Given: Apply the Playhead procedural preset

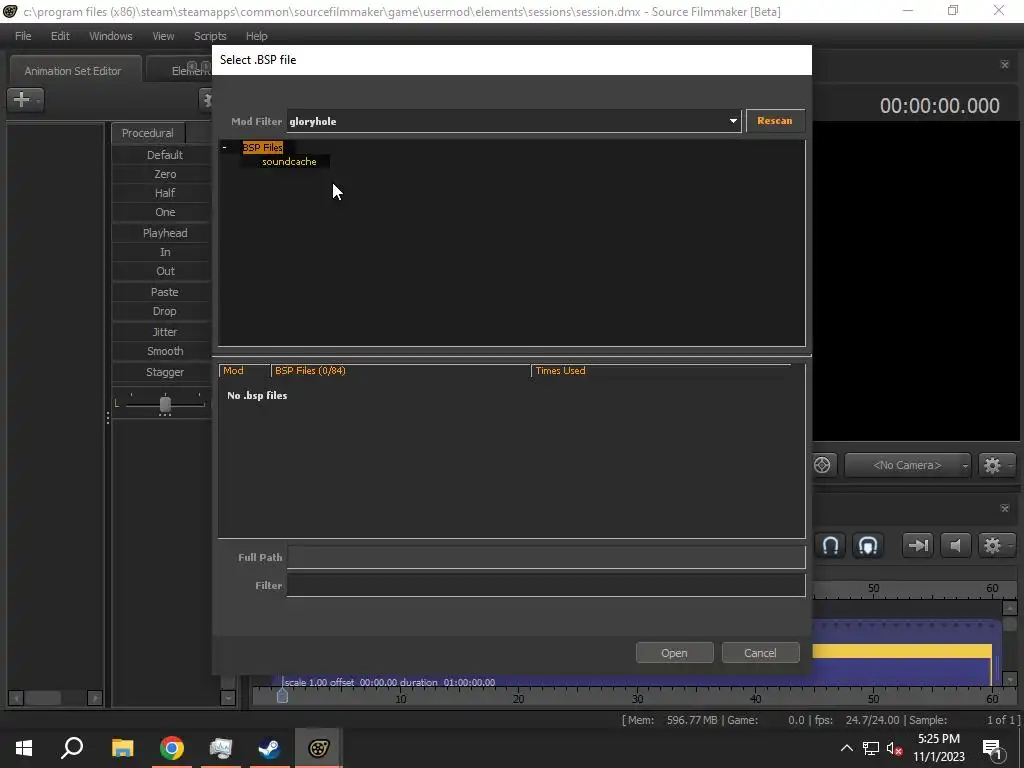Looking at the screenshot, I should [164, 232].
